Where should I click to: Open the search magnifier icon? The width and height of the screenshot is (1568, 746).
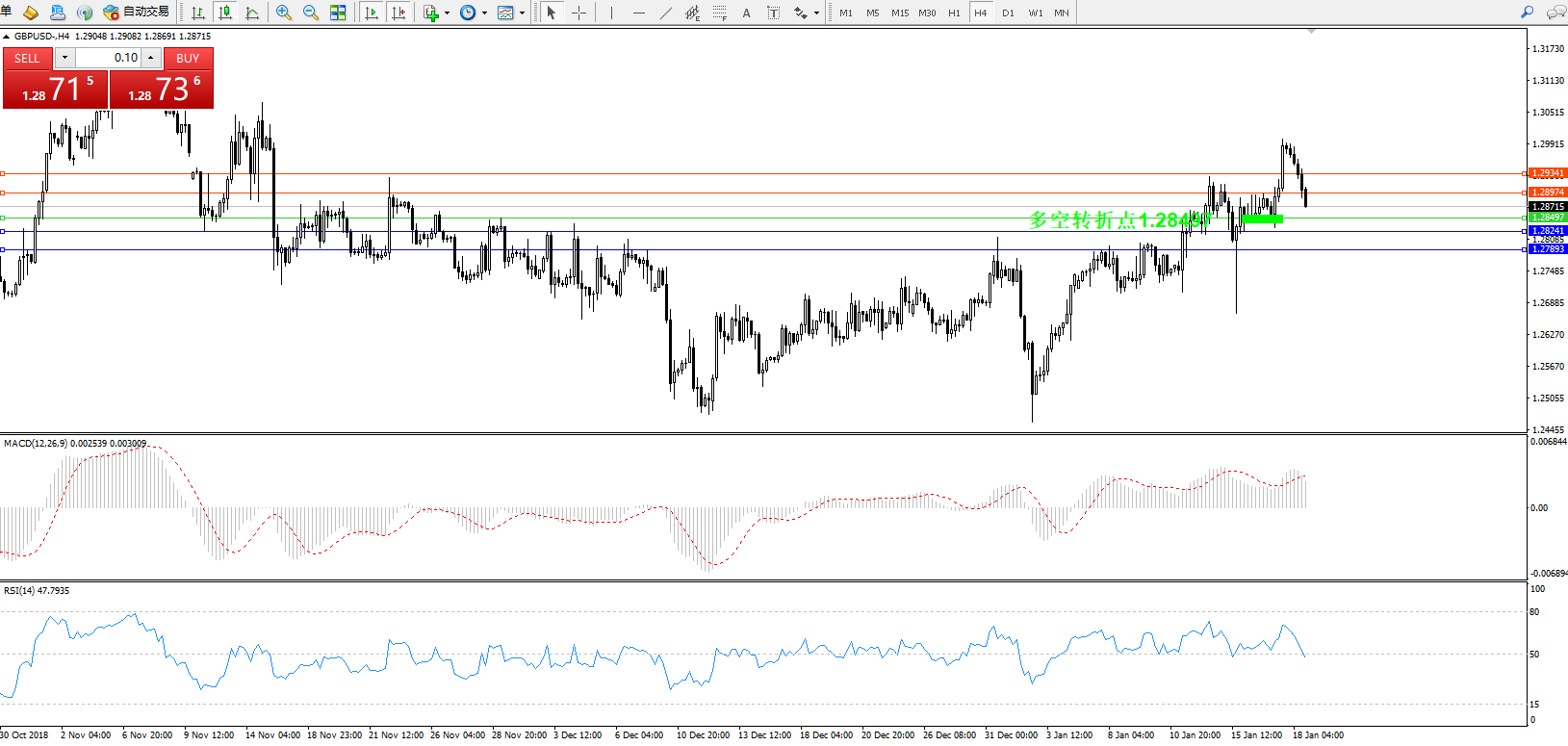[x=1527, y=13]
